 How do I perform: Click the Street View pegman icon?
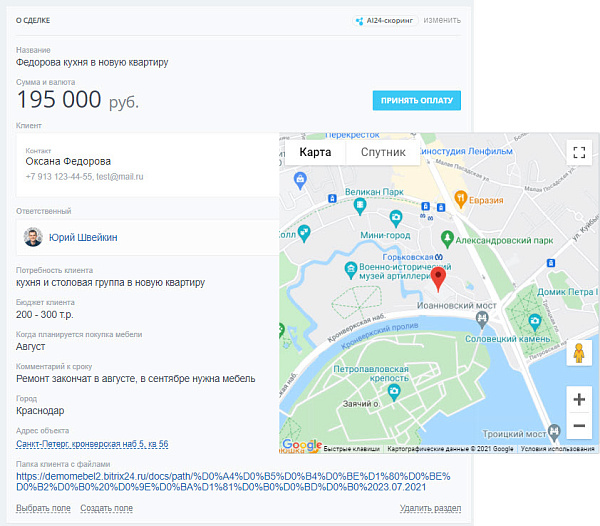coord(579,353)
